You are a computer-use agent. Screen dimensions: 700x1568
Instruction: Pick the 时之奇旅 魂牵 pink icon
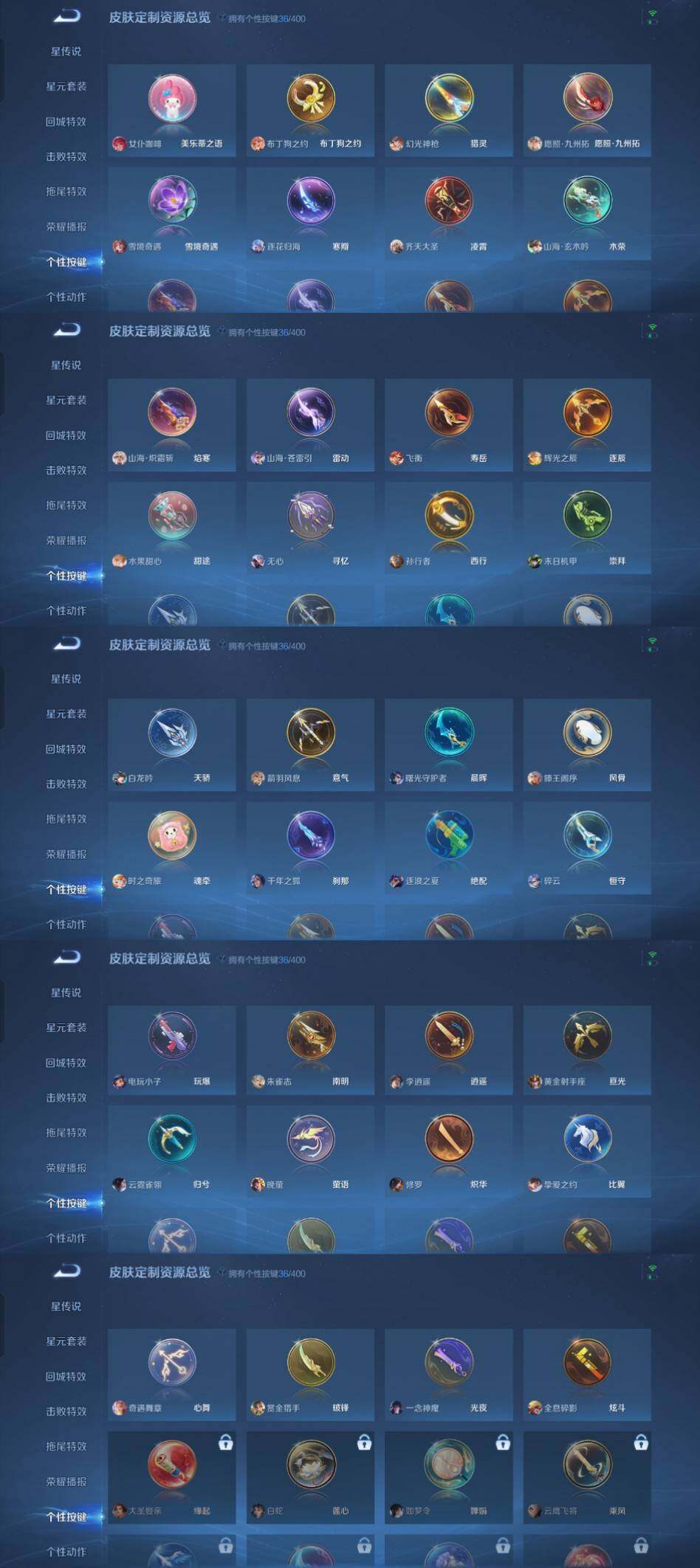click(x=172, y=835)
